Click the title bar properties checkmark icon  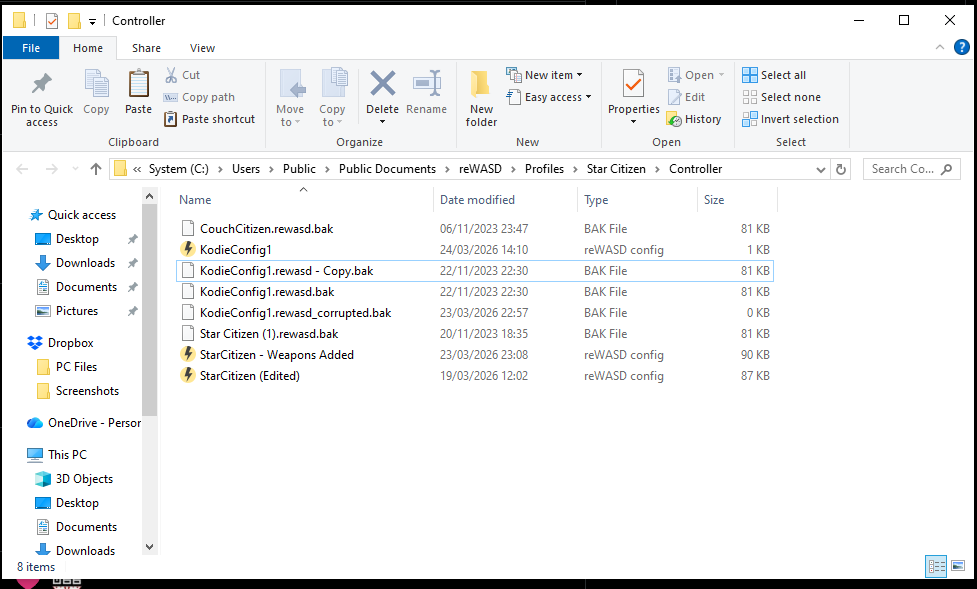click(x=52, y=21)
